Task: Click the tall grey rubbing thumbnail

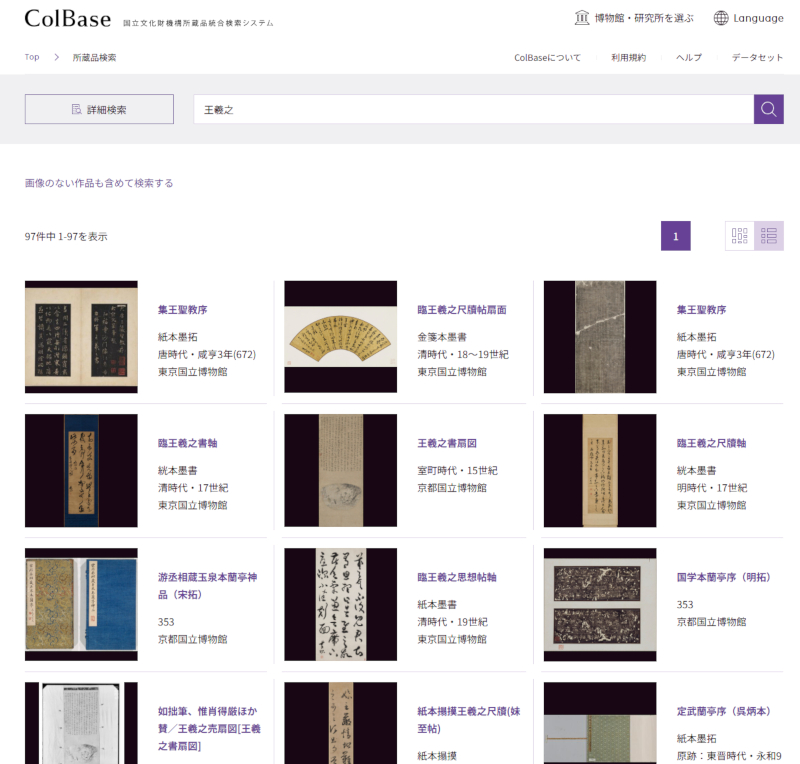Action: pos(600,337)
